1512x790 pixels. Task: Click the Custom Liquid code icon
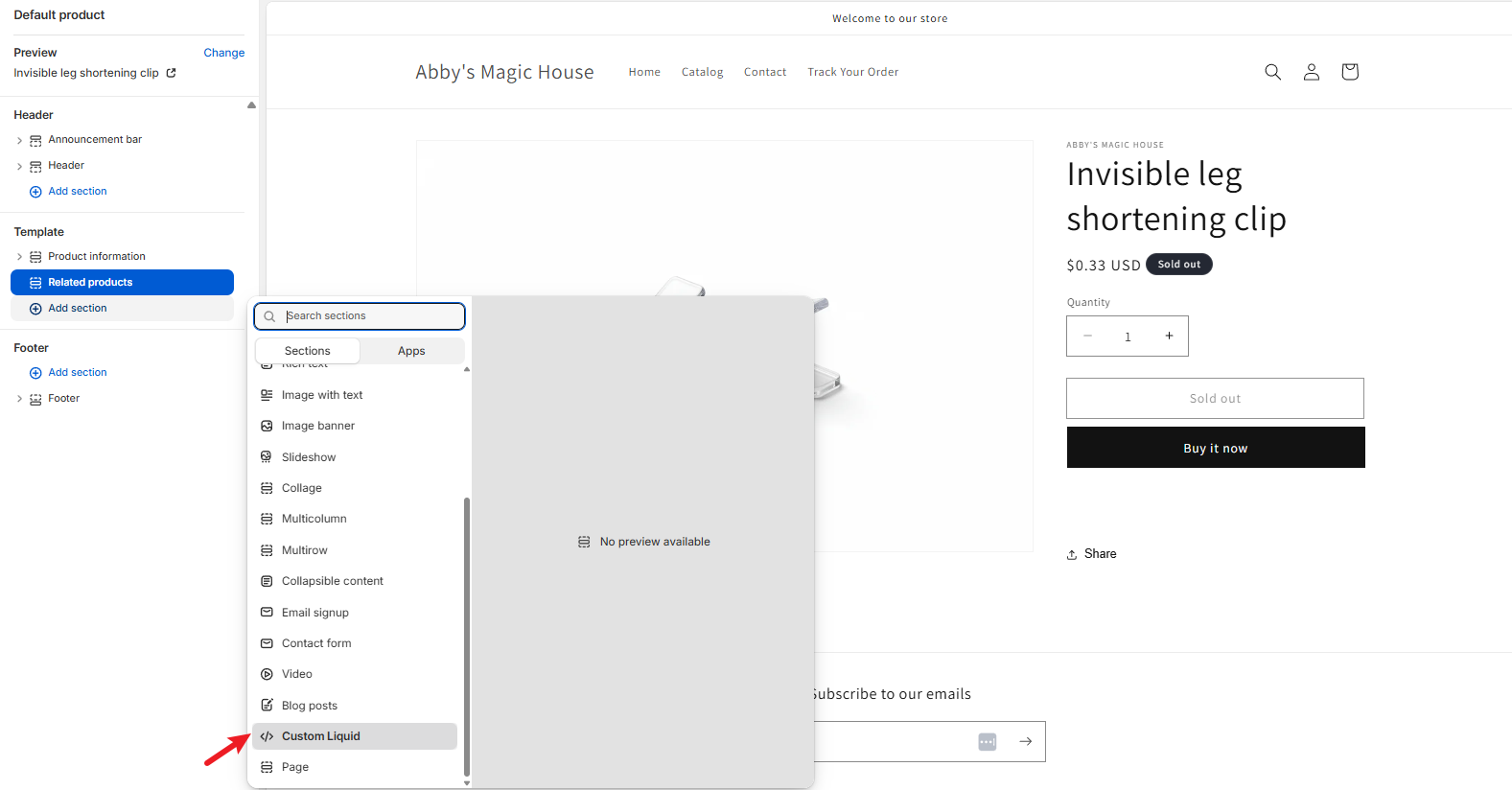(267, 736)
